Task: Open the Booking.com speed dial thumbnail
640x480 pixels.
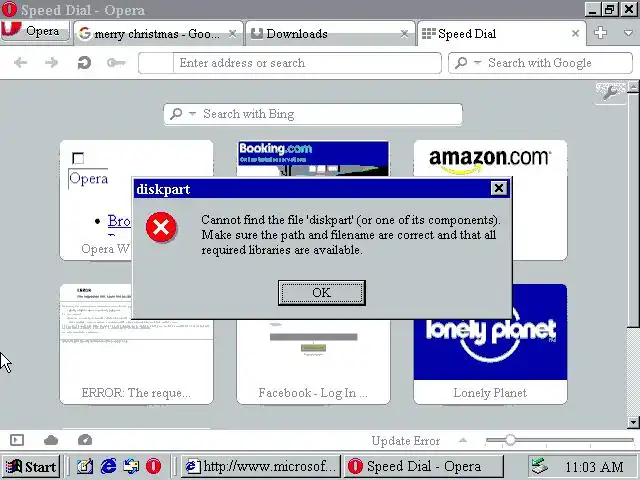Action: click(313, 159)
